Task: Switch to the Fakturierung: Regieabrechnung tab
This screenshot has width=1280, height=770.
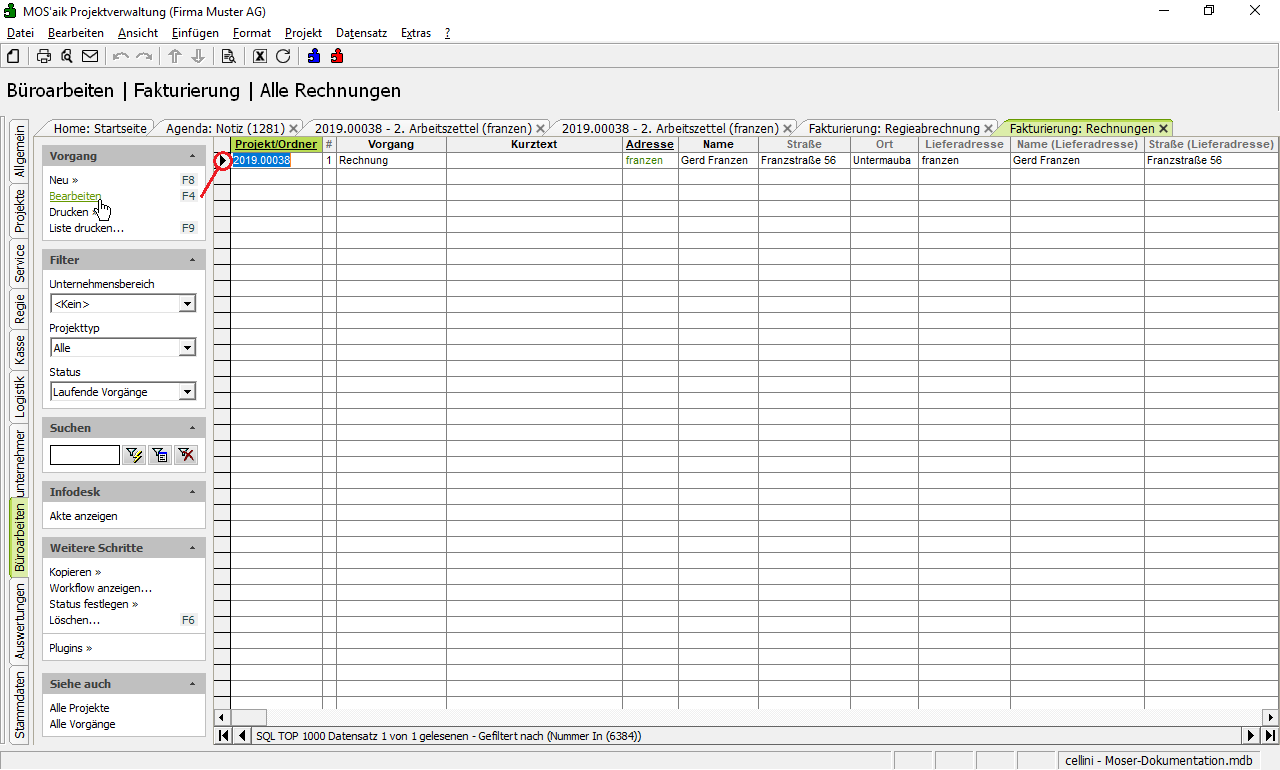Action: pos(894,128)
